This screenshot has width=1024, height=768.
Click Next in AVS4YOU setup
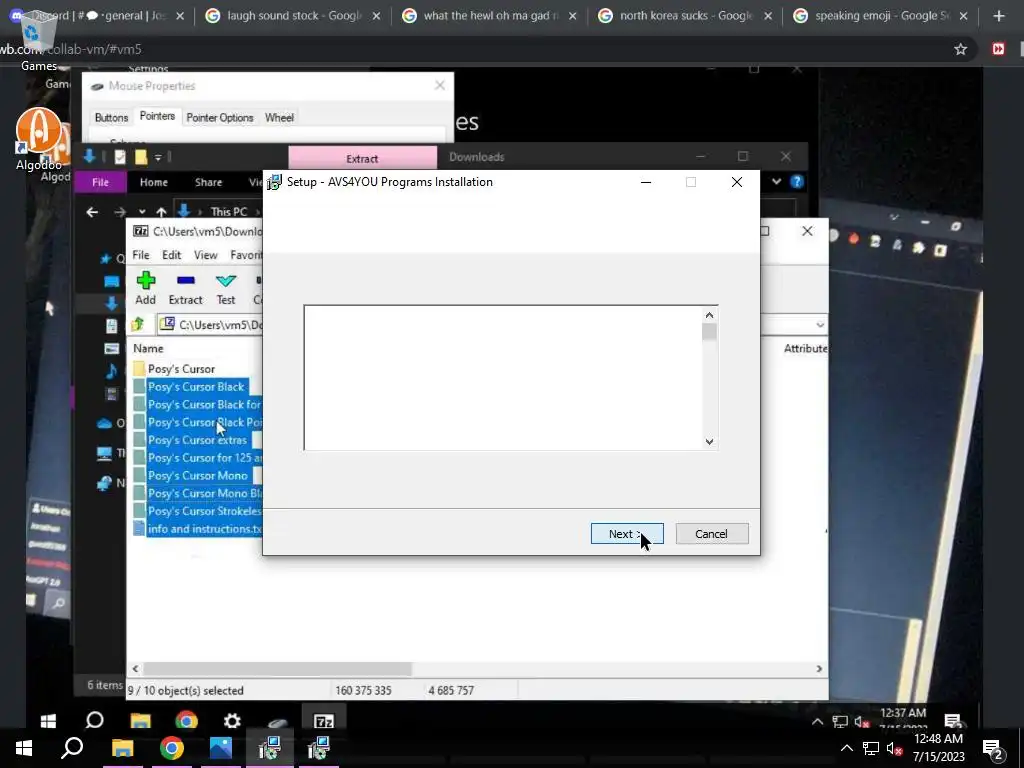(x=627, y=534)
